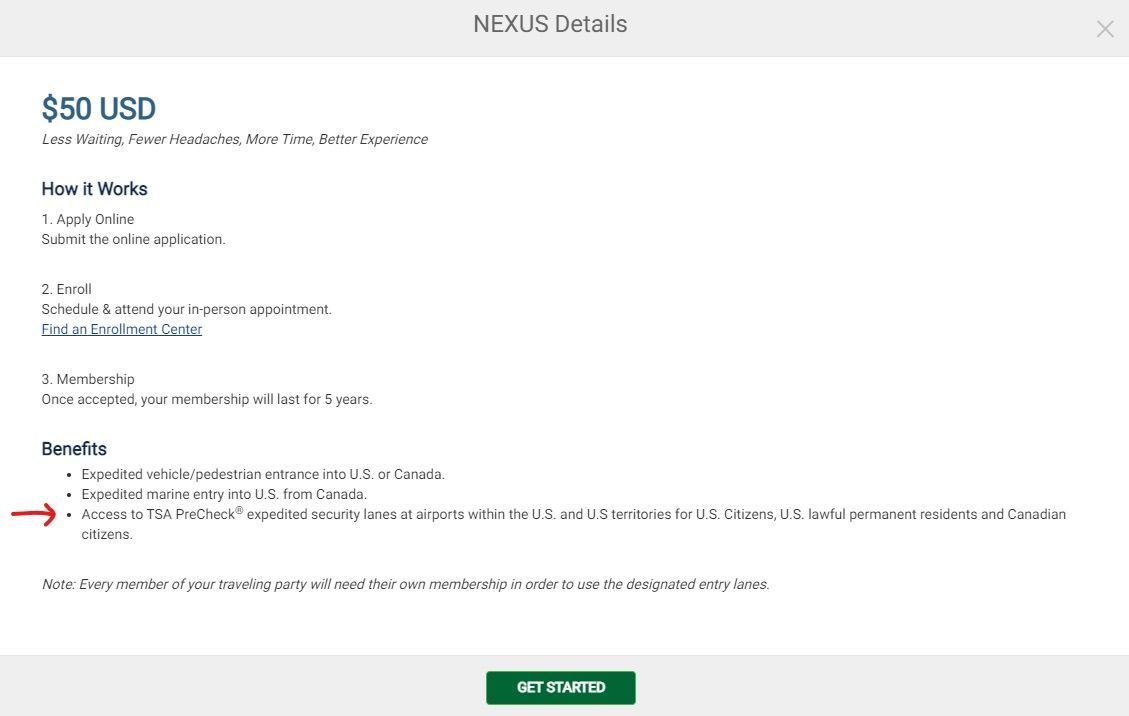Click the Benefits heading

(74, 449)
